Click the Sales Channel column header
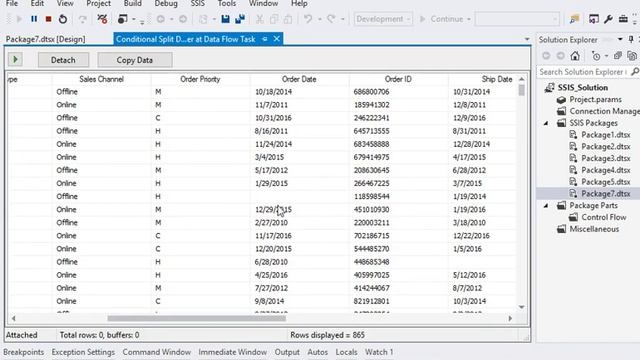Image resolution: width=640 pixels, height=360 pixels. click(x=101, y=79)
